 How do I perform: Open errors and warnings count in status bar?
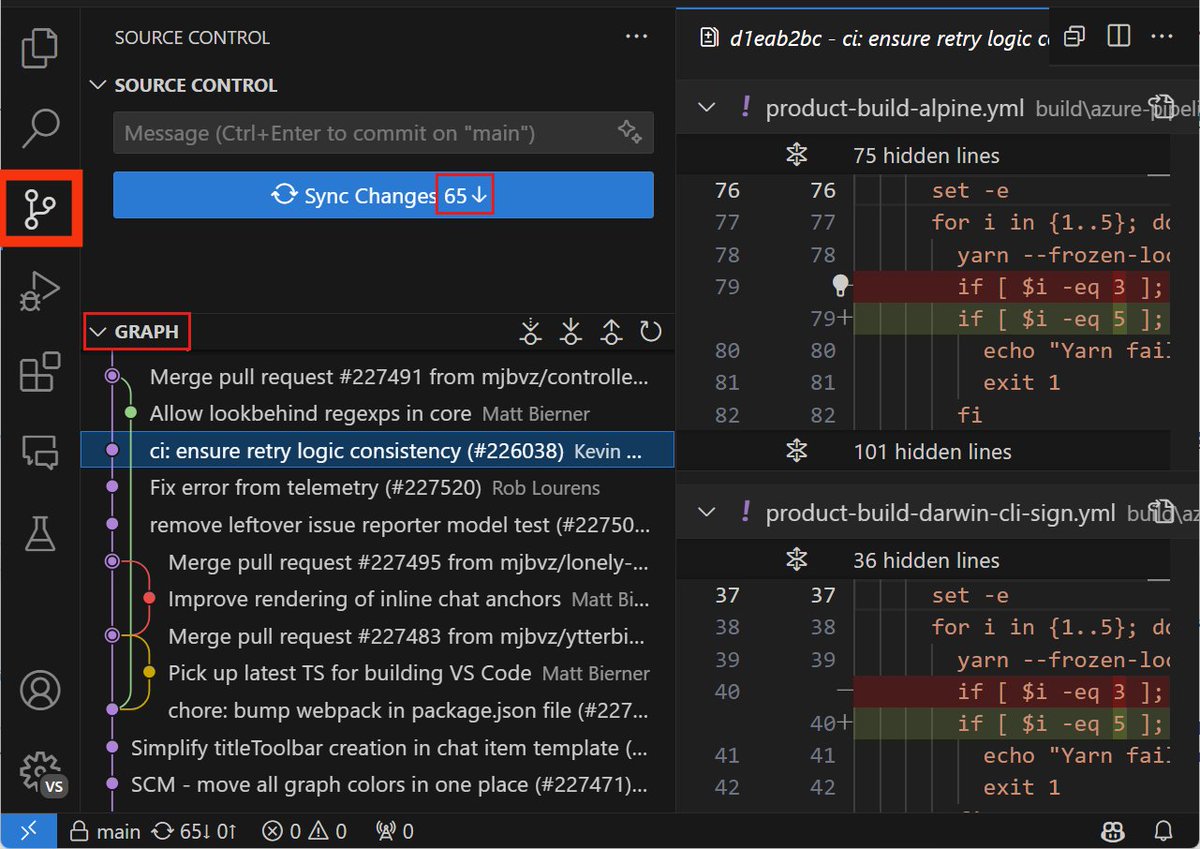pos(304,831)
